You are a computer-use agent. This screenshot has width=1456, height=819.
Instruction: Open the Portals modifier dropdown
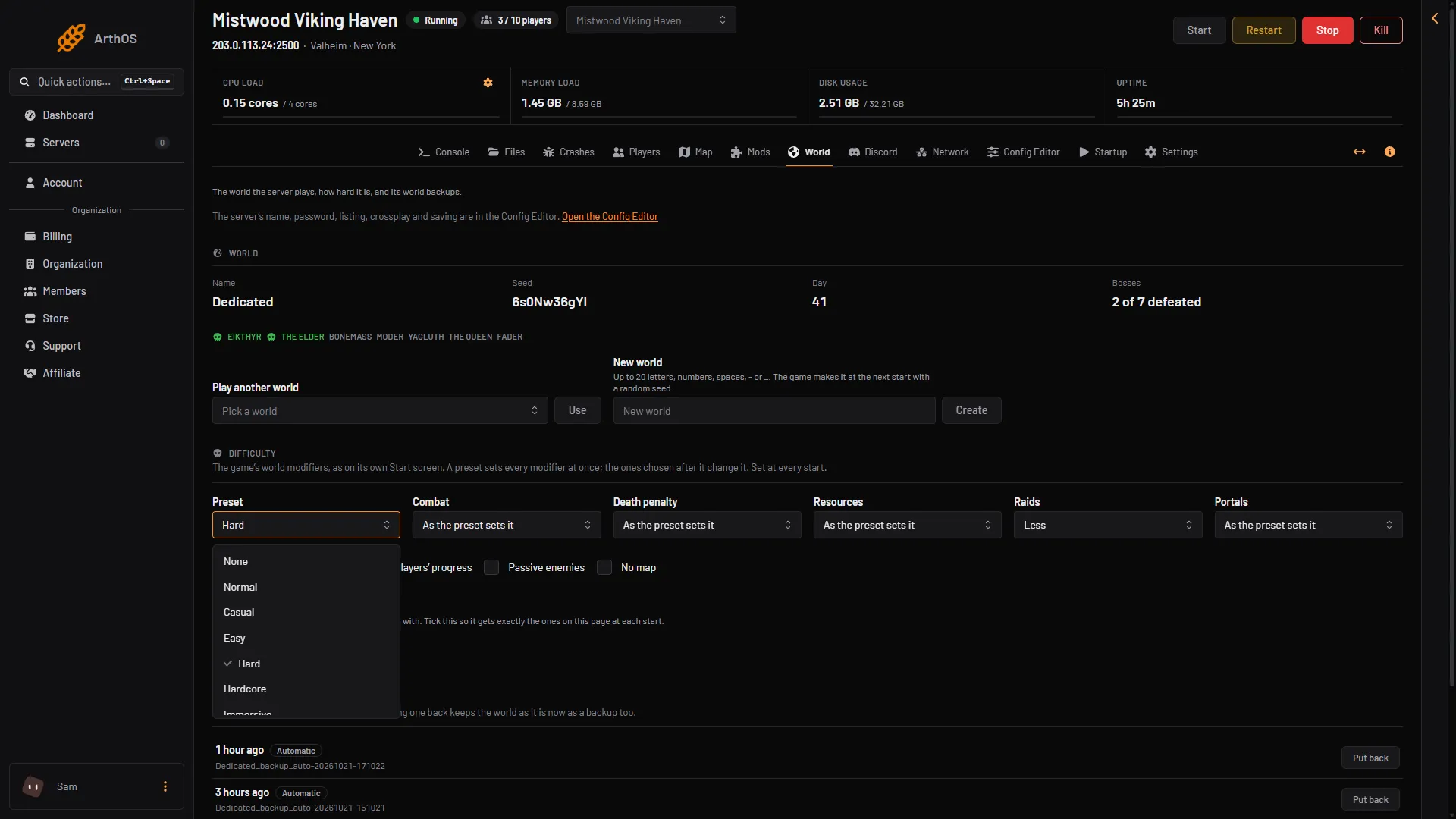pos(1308,525)
